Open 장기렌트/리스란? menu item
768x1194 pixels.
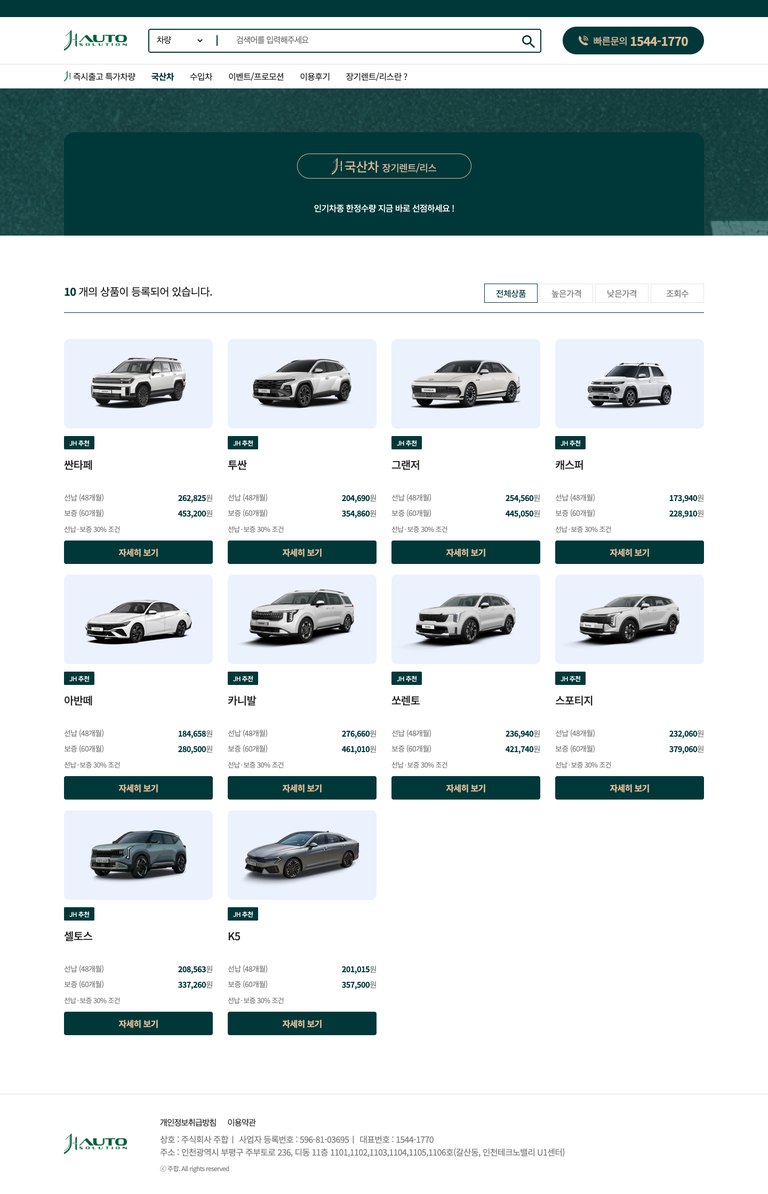coord(377,77)
